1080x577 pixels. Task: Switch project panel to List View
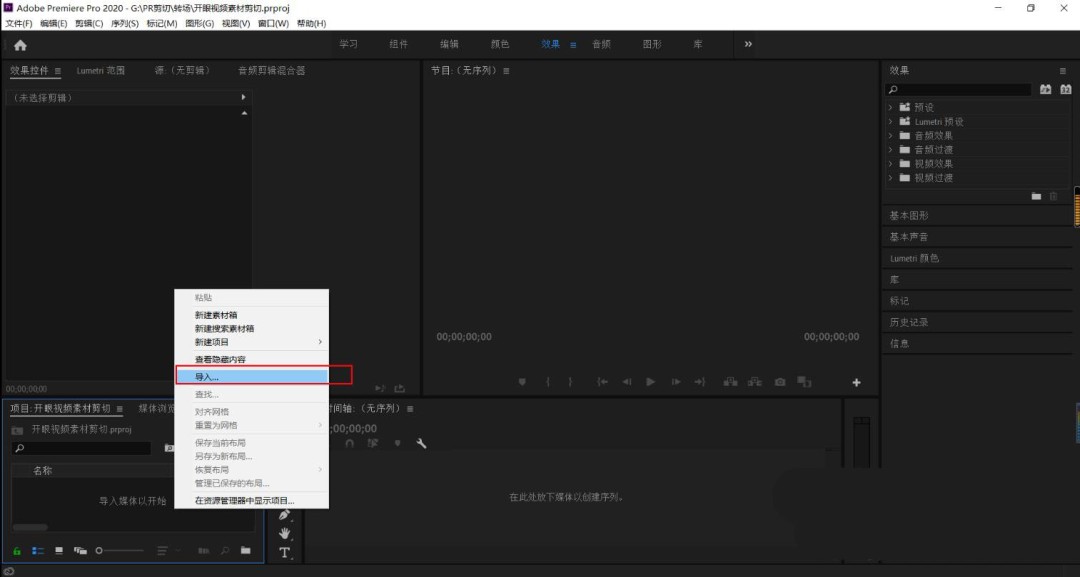37,550
